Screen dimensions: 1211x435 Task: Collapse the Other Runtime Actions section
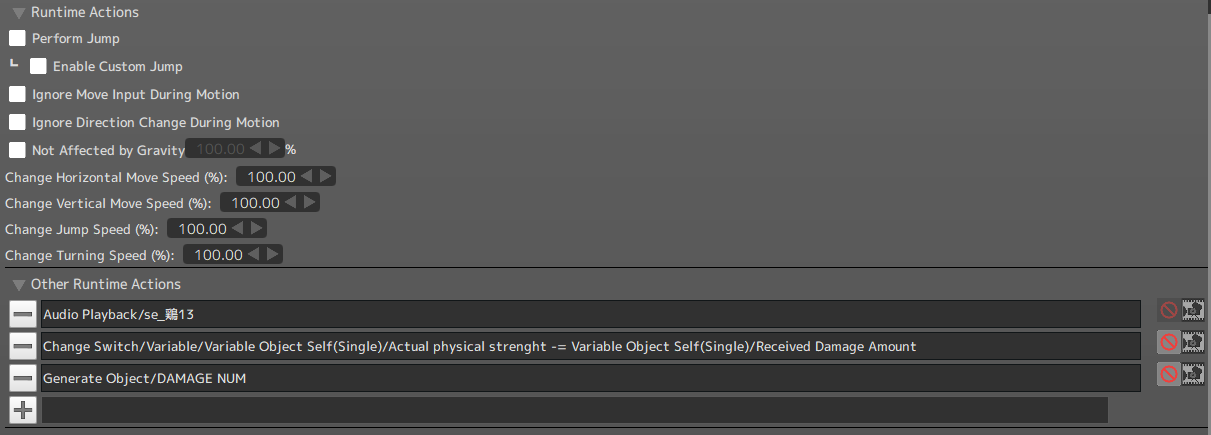coord(19,285)
